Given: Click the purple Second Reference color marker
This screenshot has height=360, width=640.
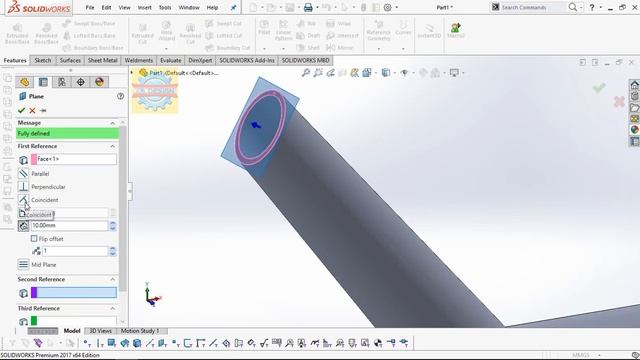Looking at the screenshot, I should coord(34,293).
